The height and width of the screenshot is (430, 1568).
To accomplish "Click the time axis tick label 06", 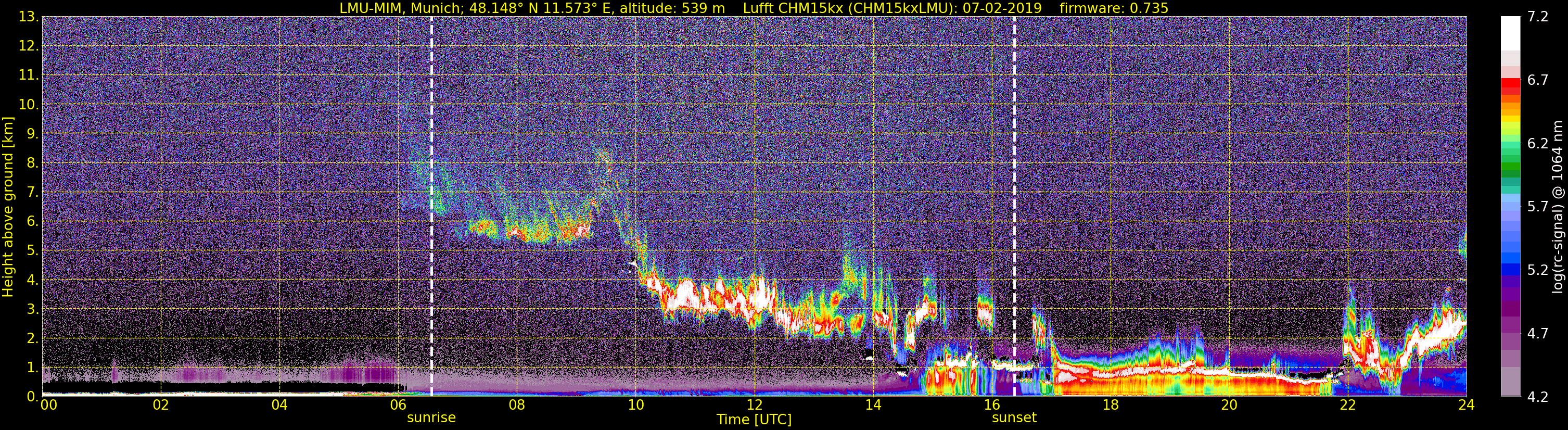I will (x=398, y=405).
